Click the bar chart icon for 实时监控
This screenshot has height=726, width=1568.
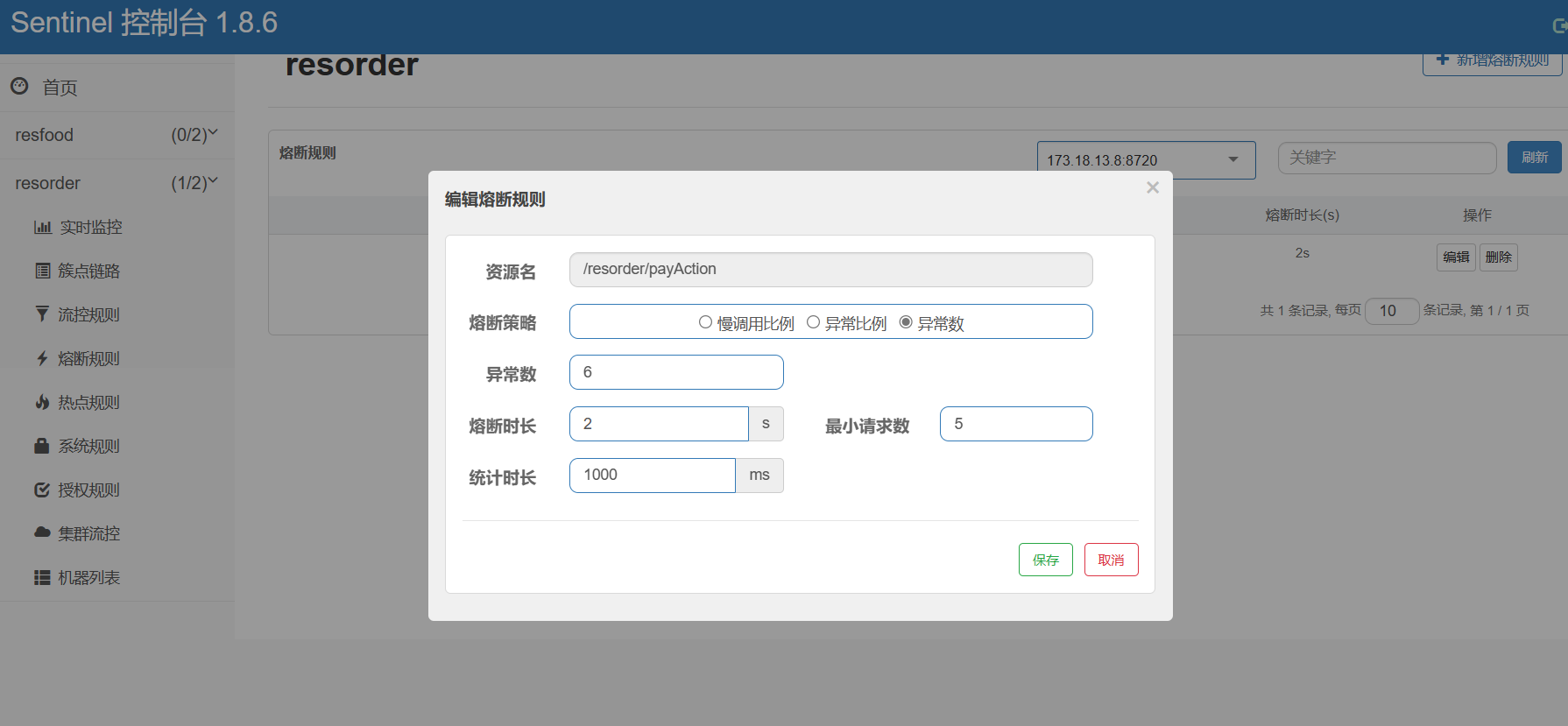coord(42,228)
